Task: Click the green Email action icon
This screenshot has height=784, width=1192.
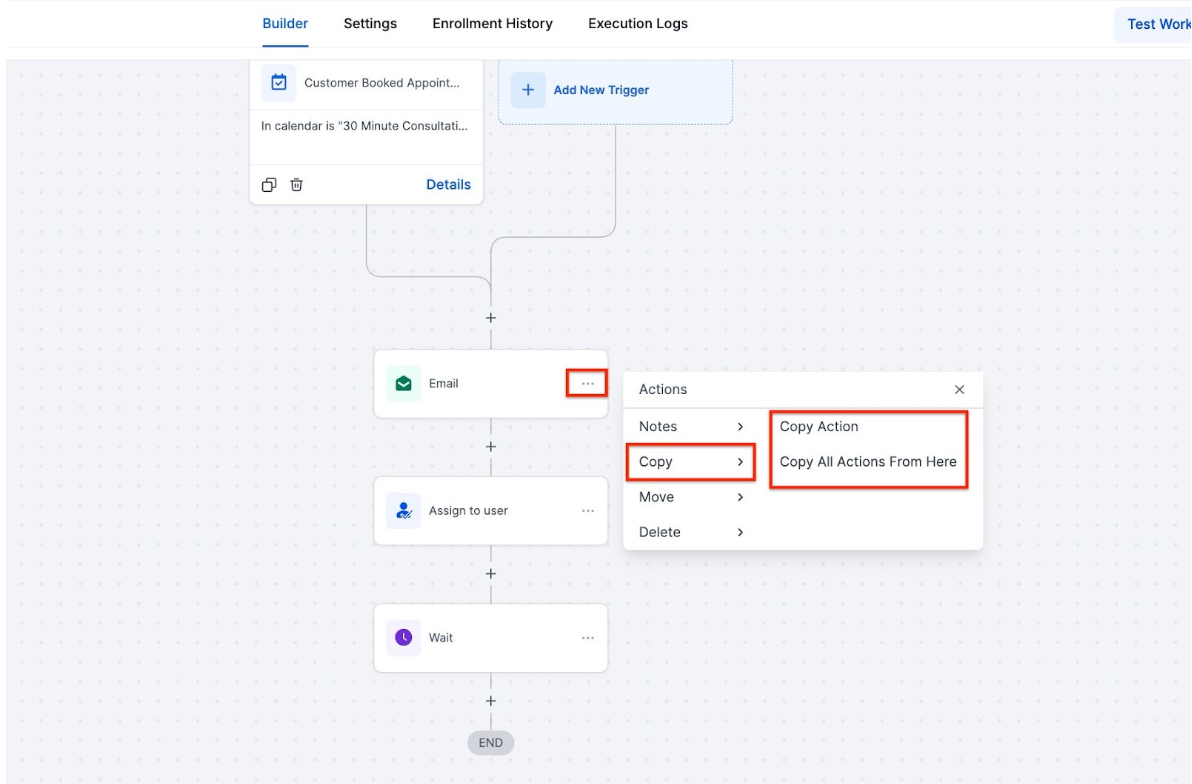Action: click(x=403, y=383)
